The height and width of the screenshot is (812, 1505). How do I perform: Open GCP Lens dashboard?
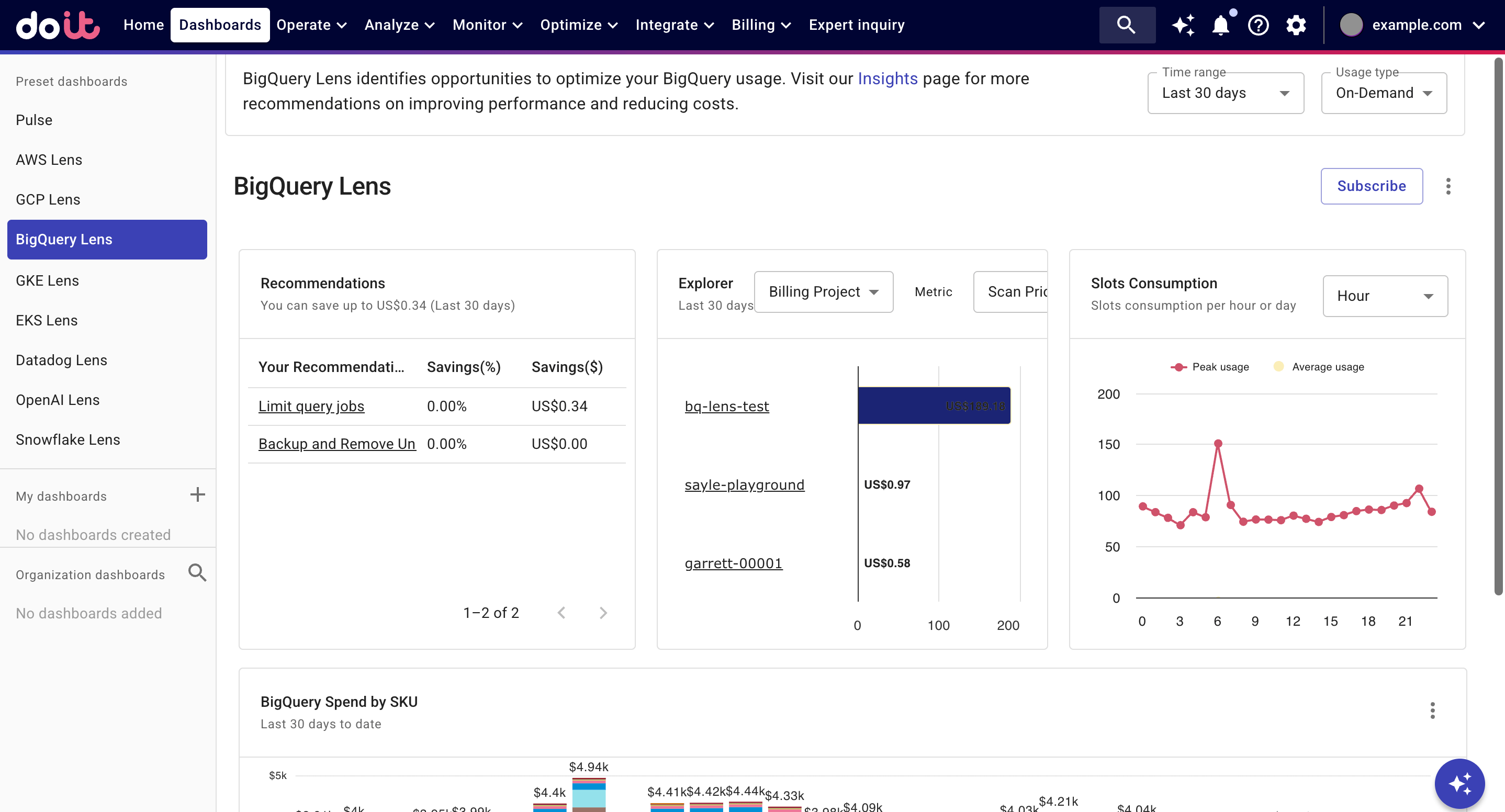tap(48, 199)
